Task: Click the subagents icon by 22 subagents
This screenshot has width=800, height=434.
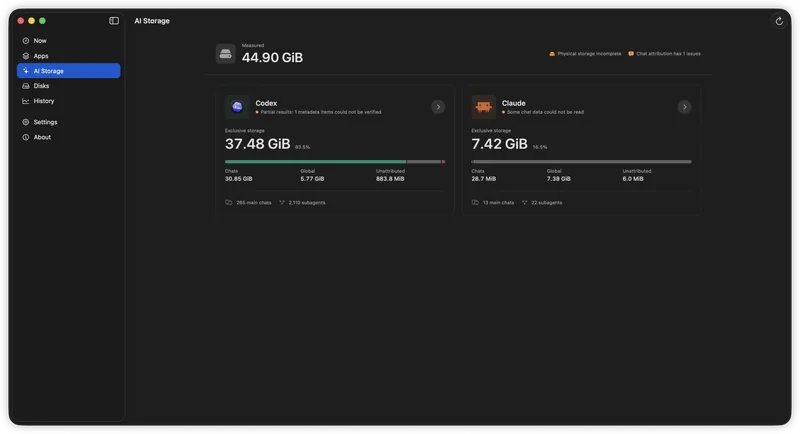Action: [524, 203]
